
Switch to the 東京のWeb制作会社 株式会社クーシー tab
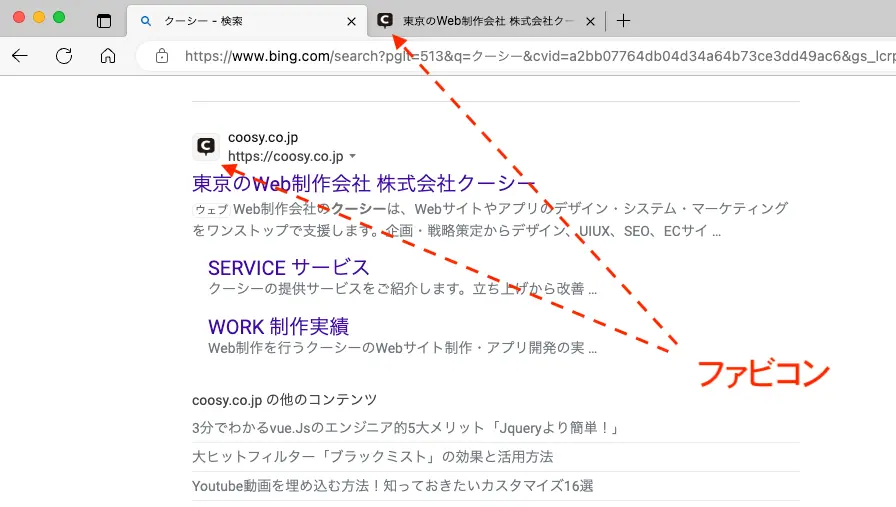[486, 21]
